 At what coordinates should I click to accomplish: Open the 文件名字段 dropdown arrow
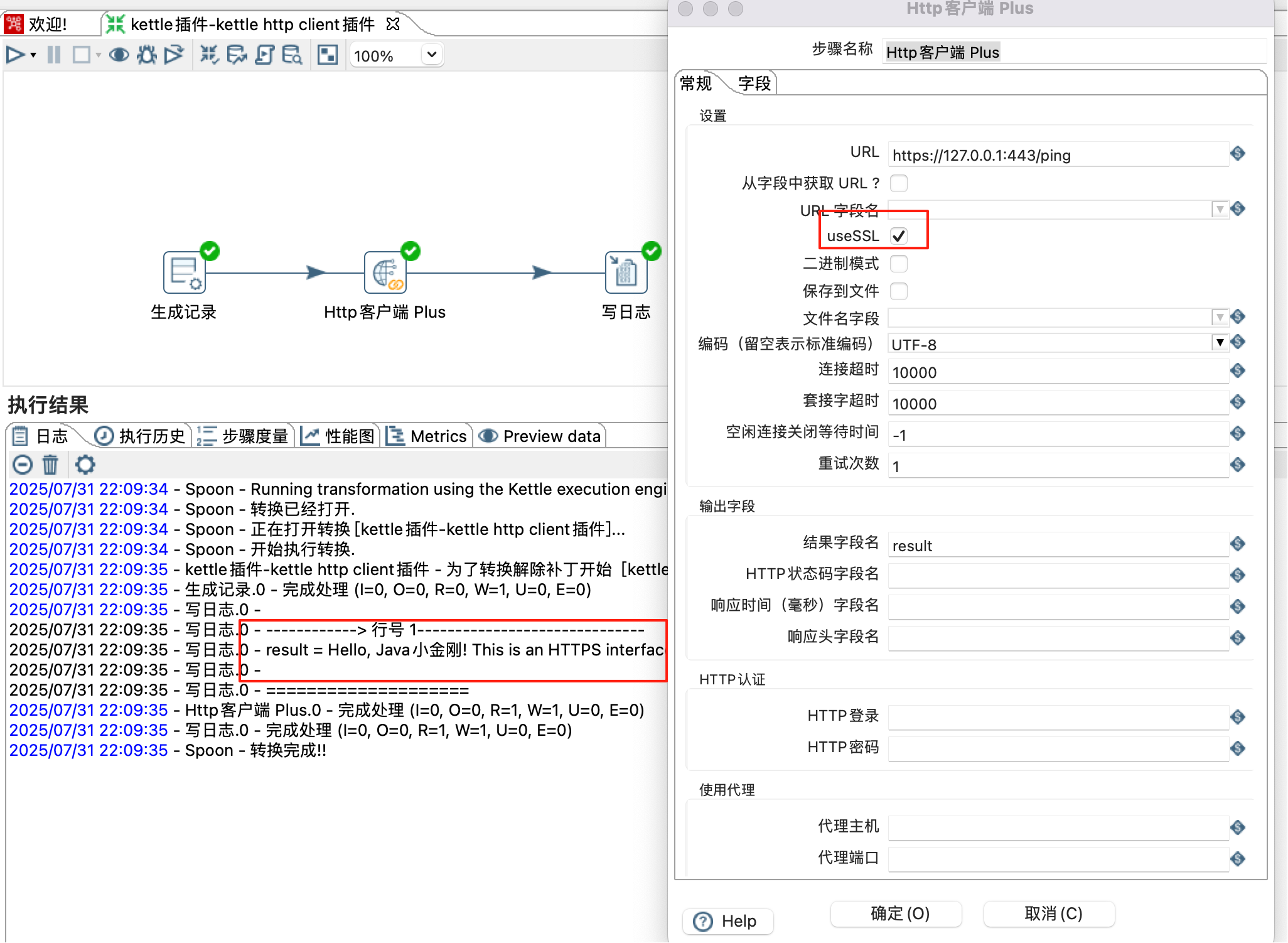click(1219, 318)
